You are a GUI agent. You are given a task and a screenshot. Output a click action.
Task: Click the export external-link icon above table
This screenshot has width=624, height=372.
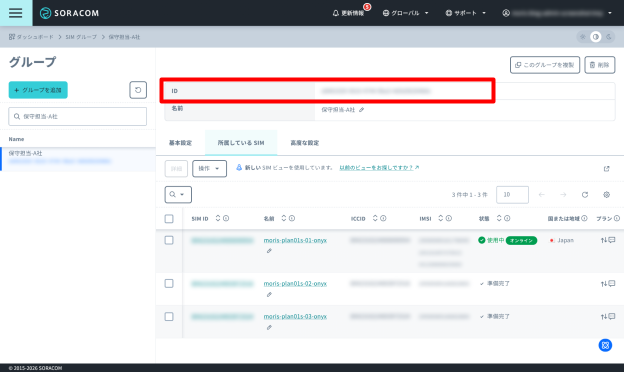tap(606, 169)
